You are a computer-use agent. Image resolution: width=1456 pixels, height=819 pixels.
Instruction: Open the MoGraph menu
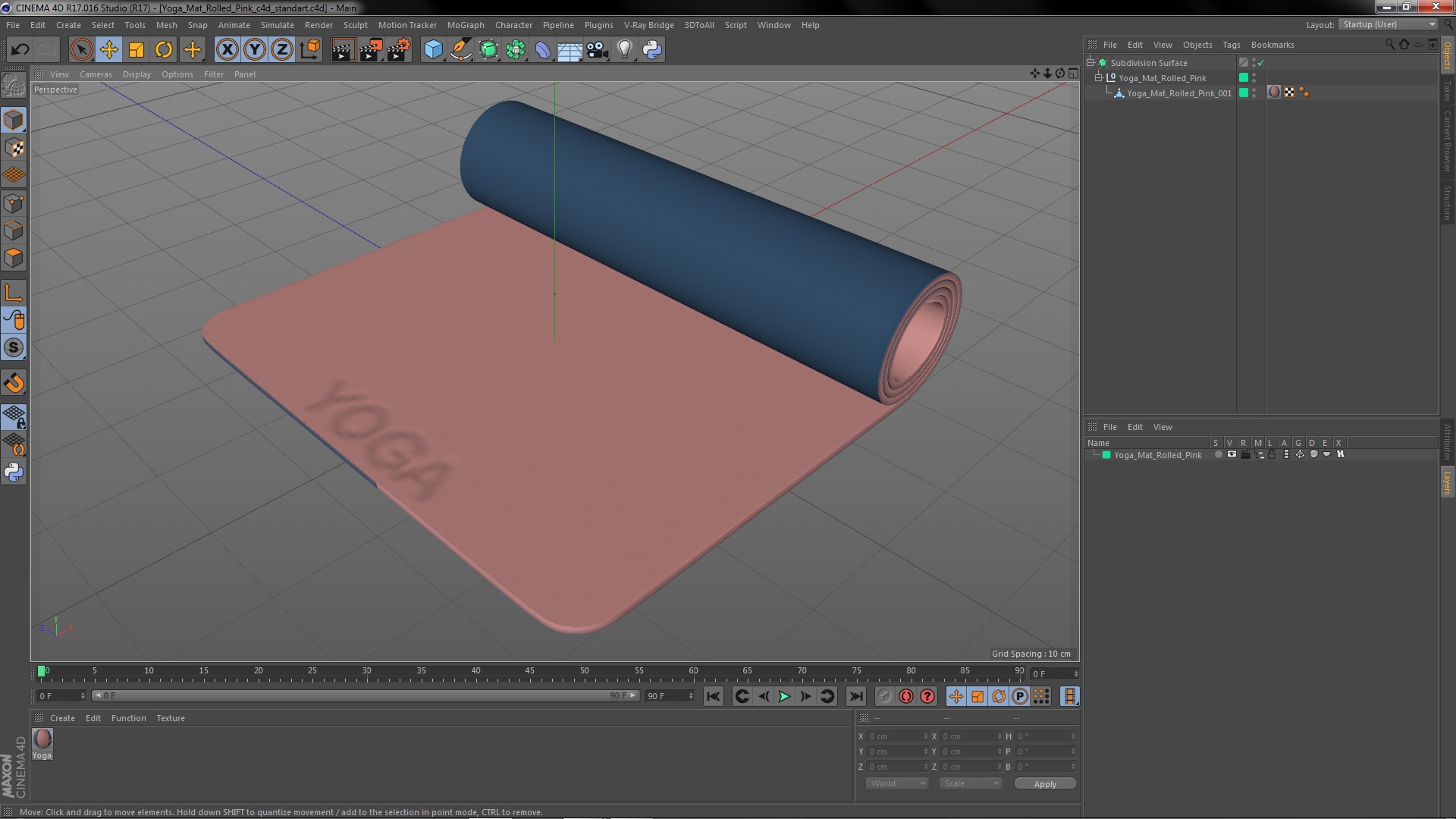coord(465,25)
